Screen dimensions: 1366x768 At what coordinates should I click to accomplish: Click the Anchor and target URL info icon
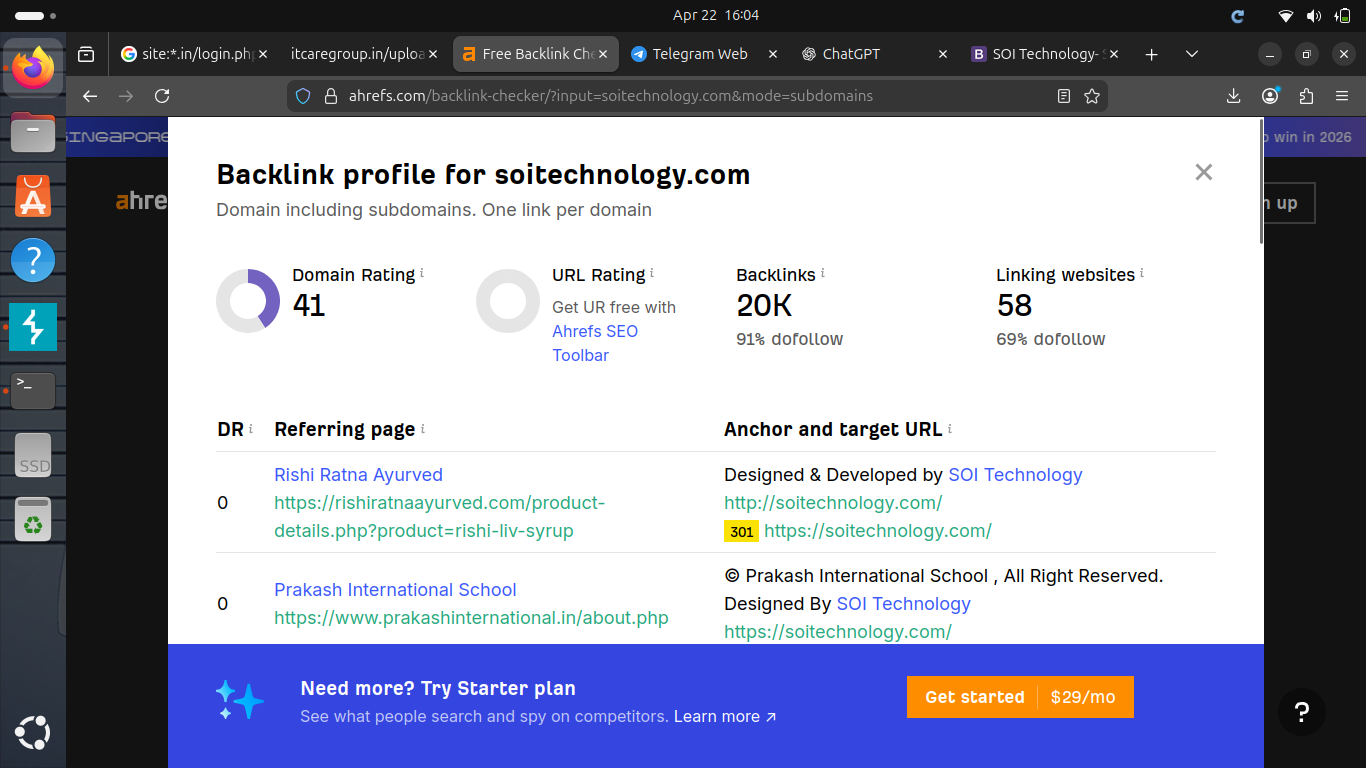click(950, 428)
